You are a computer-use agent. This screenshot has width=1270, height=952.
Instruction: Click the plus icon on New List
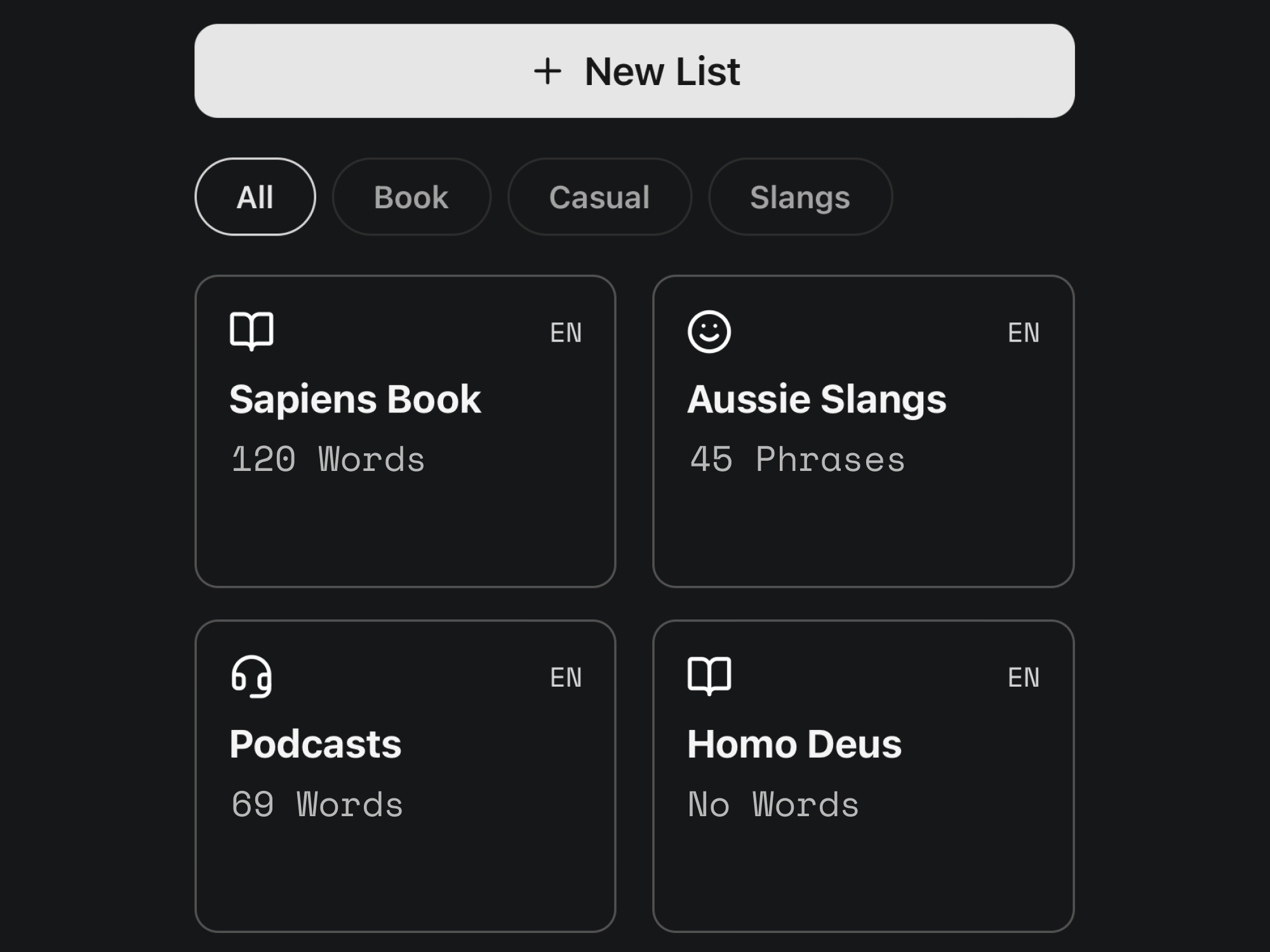point(547,71)
